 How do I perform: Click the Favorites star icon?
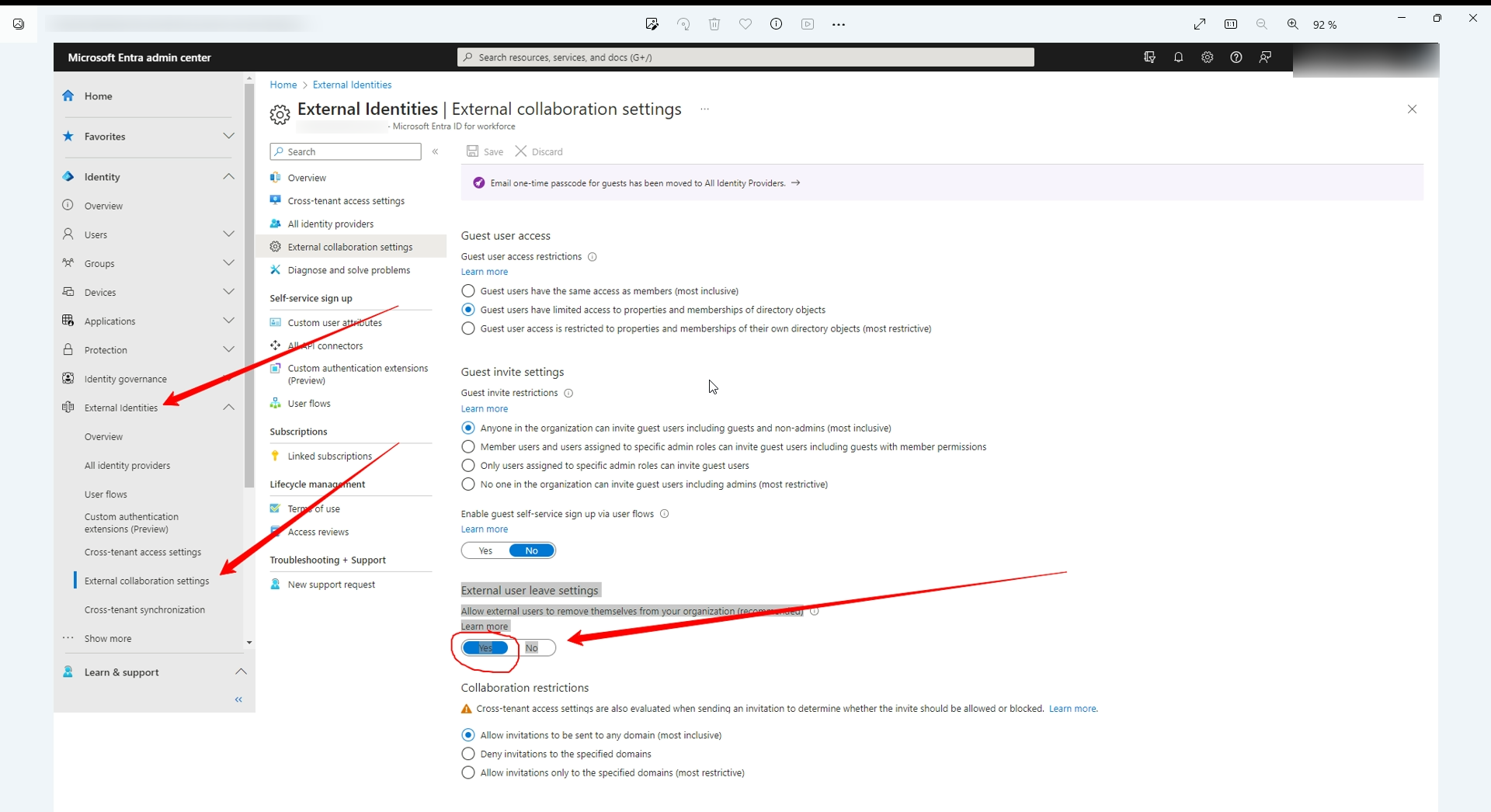tap(68, 136)
